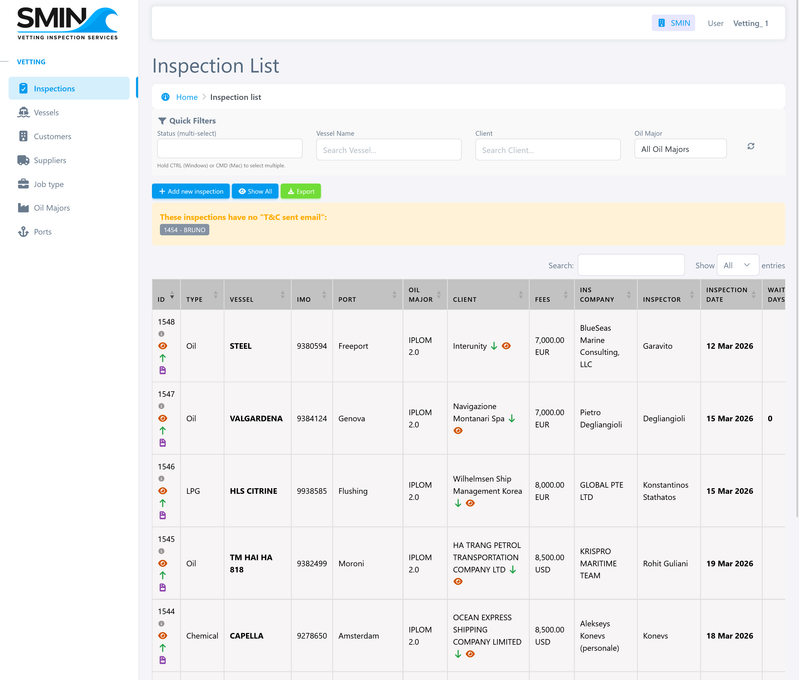The height and width of the screenshot is (680, 799).
Task: Focus the Search Client input
Action: click(x=548, y=150)
